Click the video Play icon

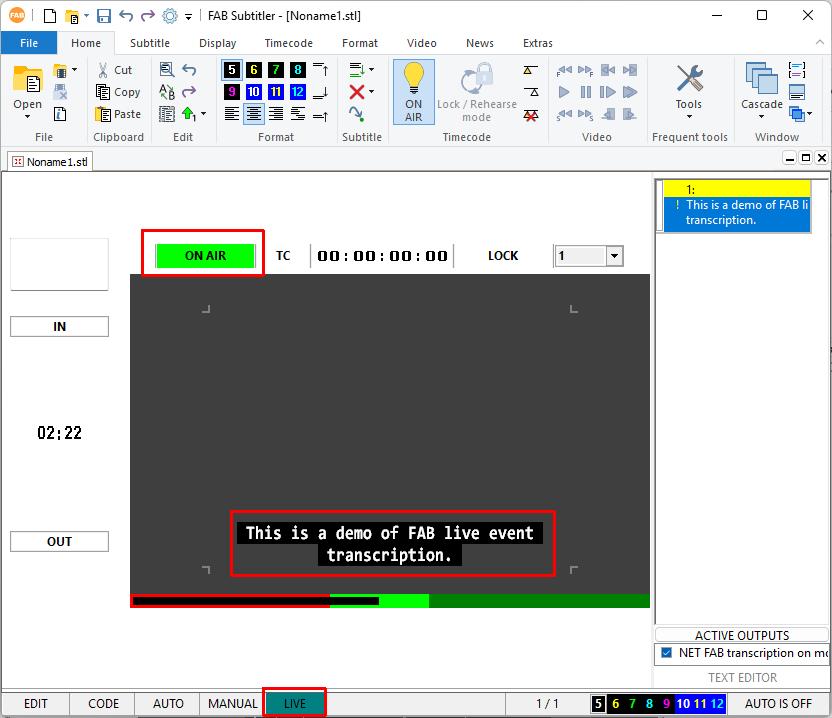point(564,92)
